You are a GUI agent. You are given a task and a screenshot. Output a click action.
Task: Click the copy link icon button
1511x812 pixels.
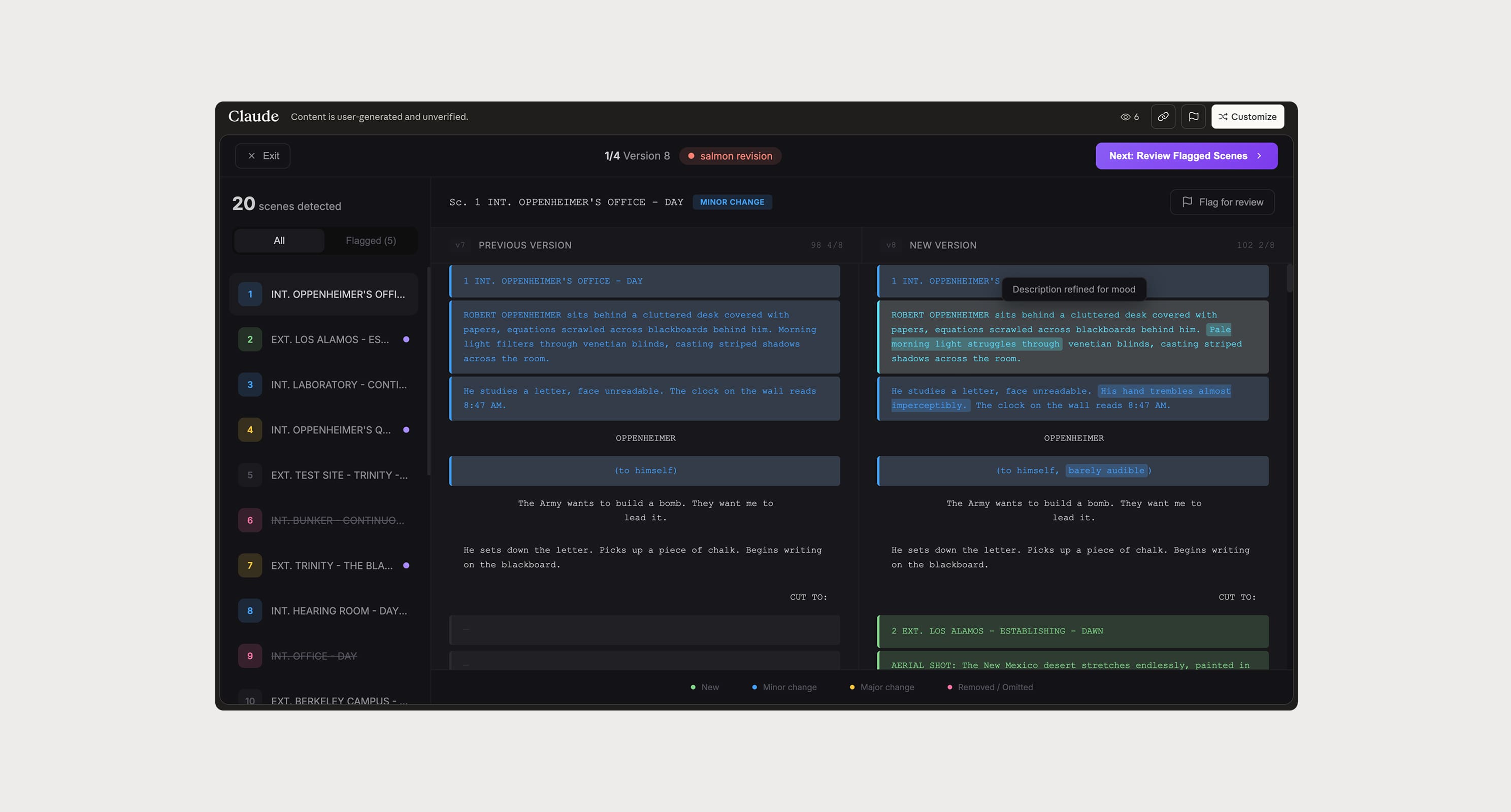tap(1163, 117)
